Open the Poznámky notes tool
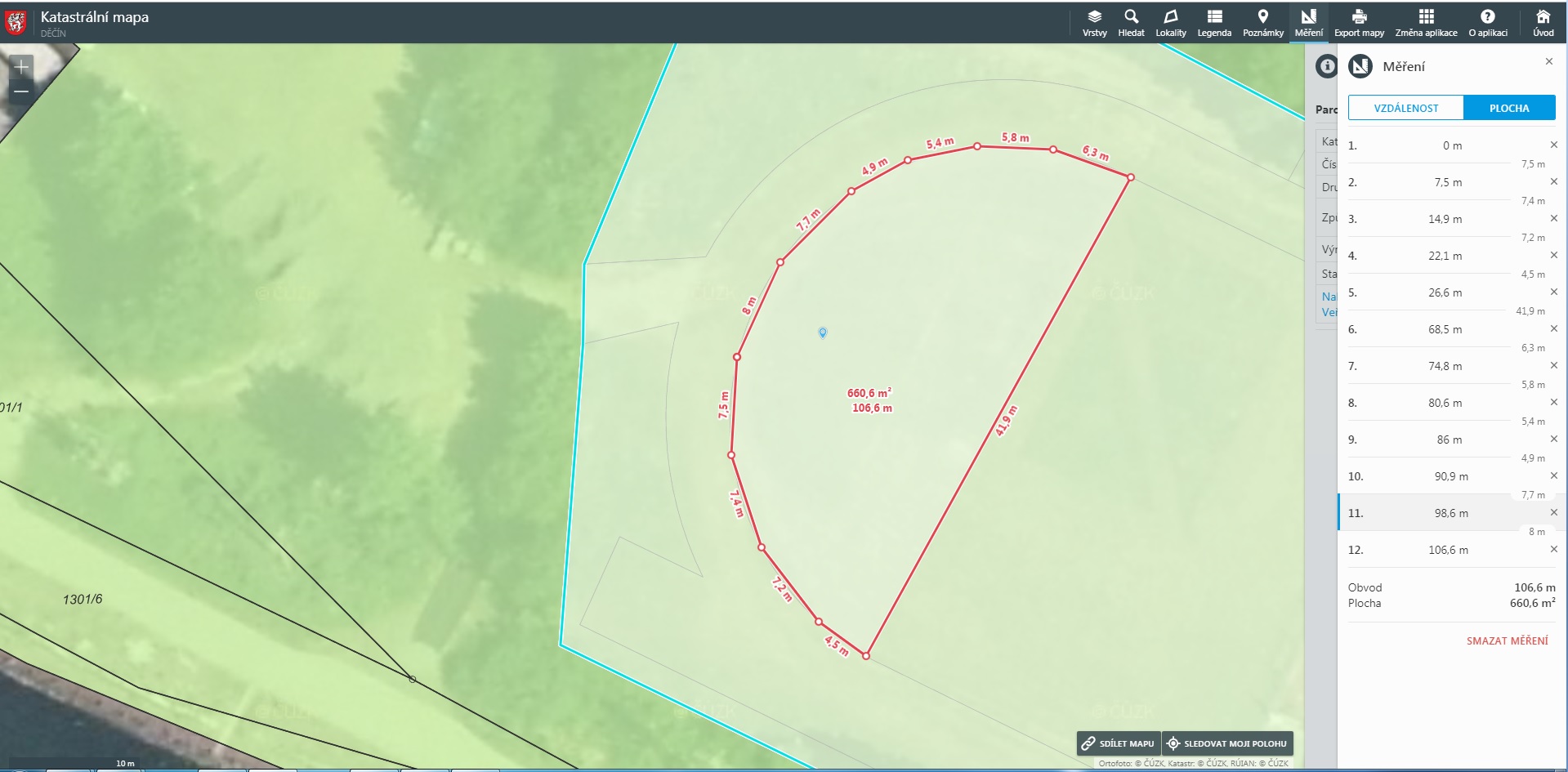Viewport: 1568px width, 772px height. click(1262, 23)
